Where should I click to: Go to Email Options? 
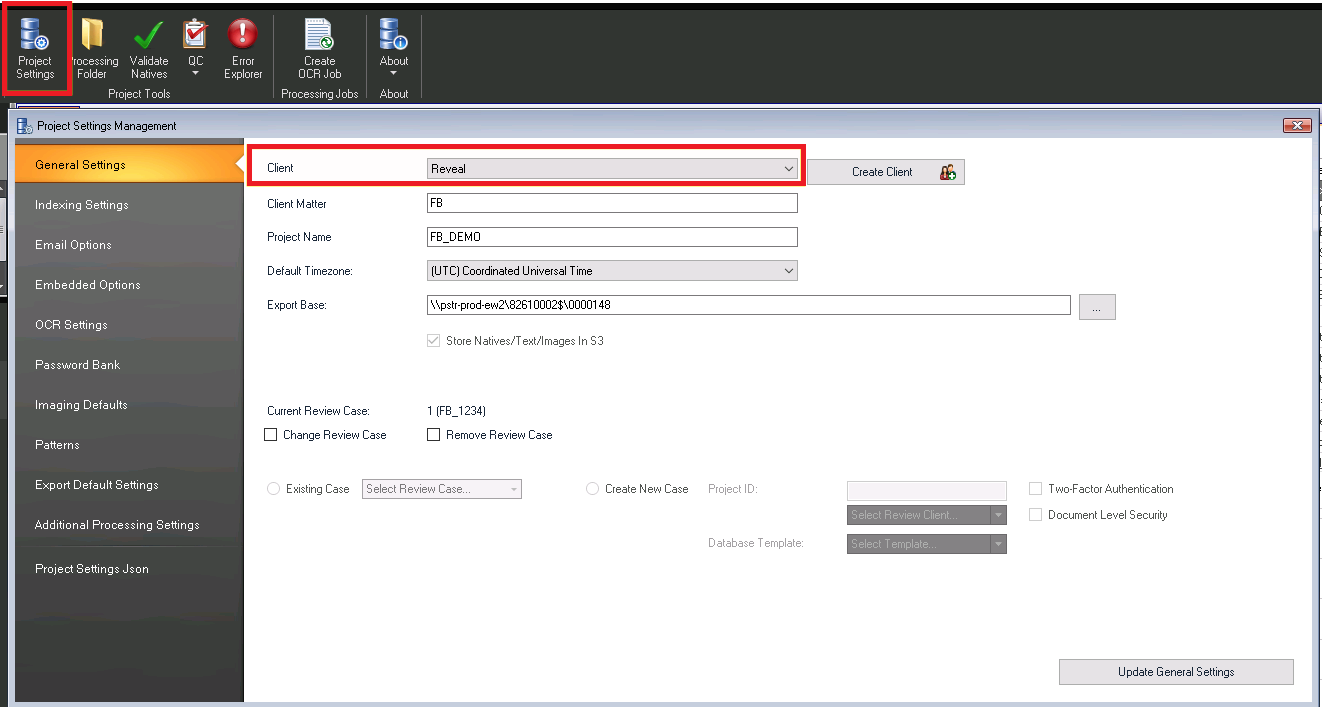130,245
